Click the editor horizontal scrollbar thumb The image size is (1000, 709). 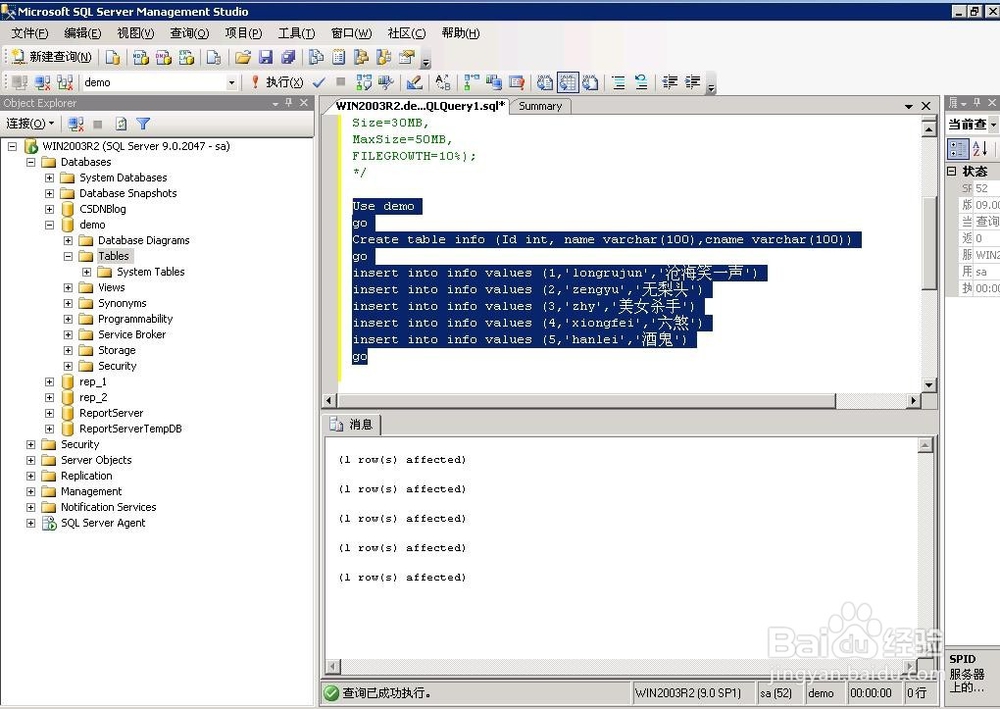point(585,400)
